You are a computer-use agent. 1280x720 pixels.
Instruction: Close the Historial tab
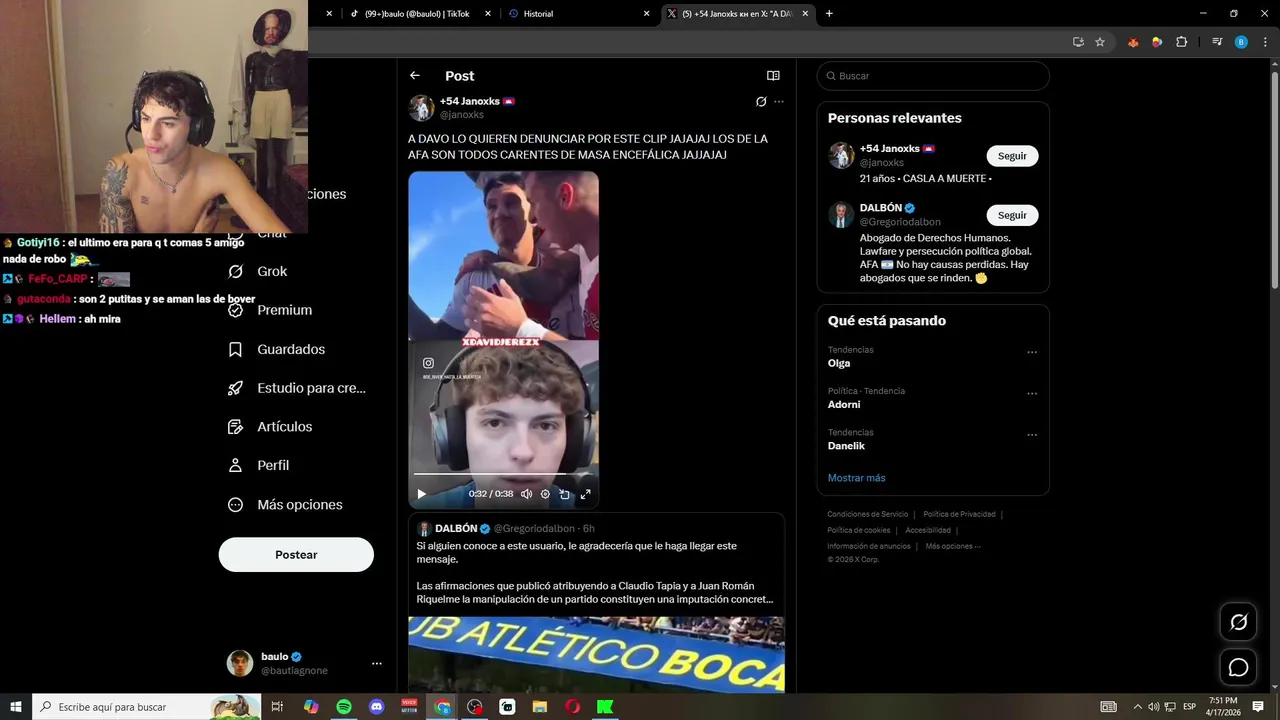coord(646,14)
